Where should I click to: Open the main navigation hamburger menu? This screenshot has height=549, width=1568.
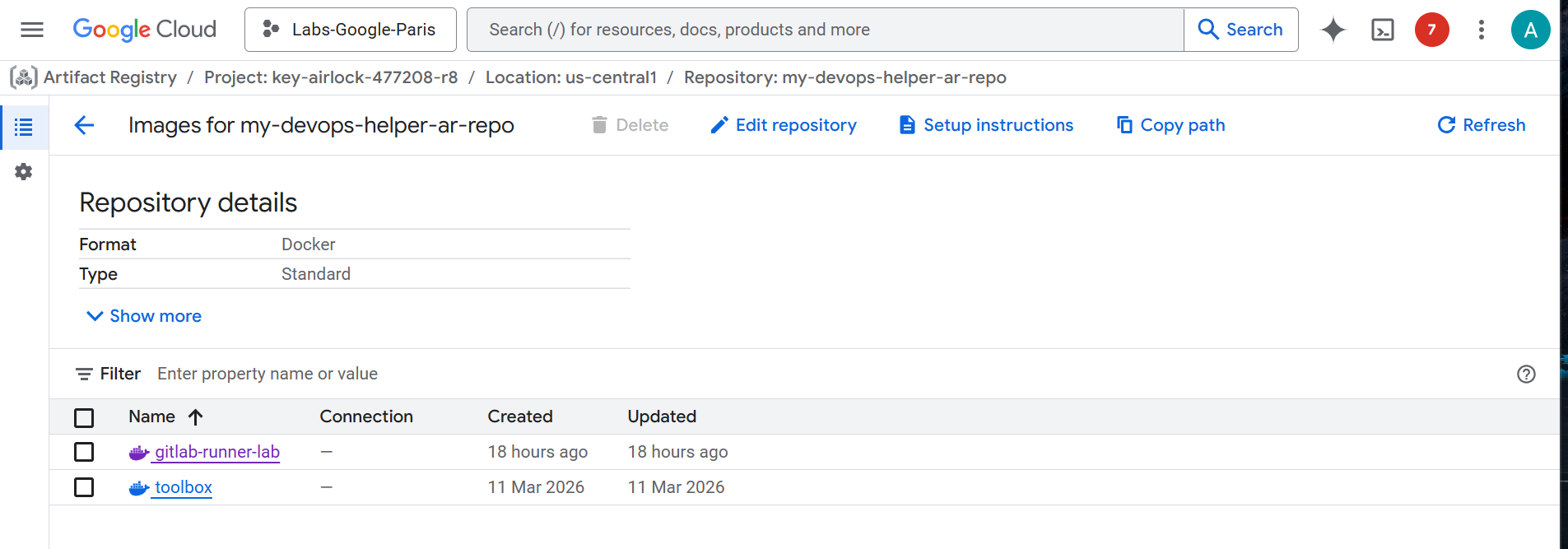point(32,30)
